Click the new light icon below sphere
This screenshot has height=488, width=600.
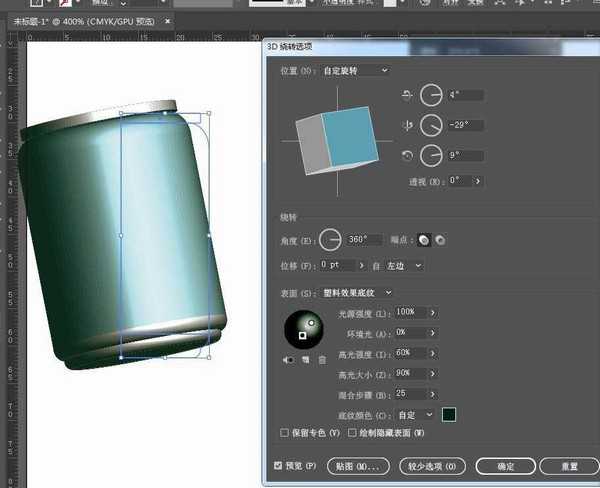(x=307, y=359)
